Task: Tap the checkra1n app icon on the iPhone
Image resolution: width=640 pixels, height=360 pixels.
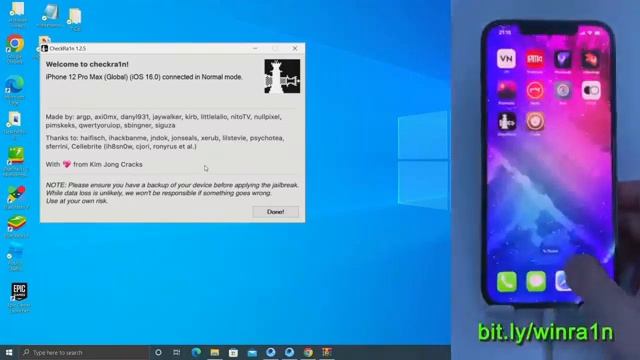Action: point(507,121)
